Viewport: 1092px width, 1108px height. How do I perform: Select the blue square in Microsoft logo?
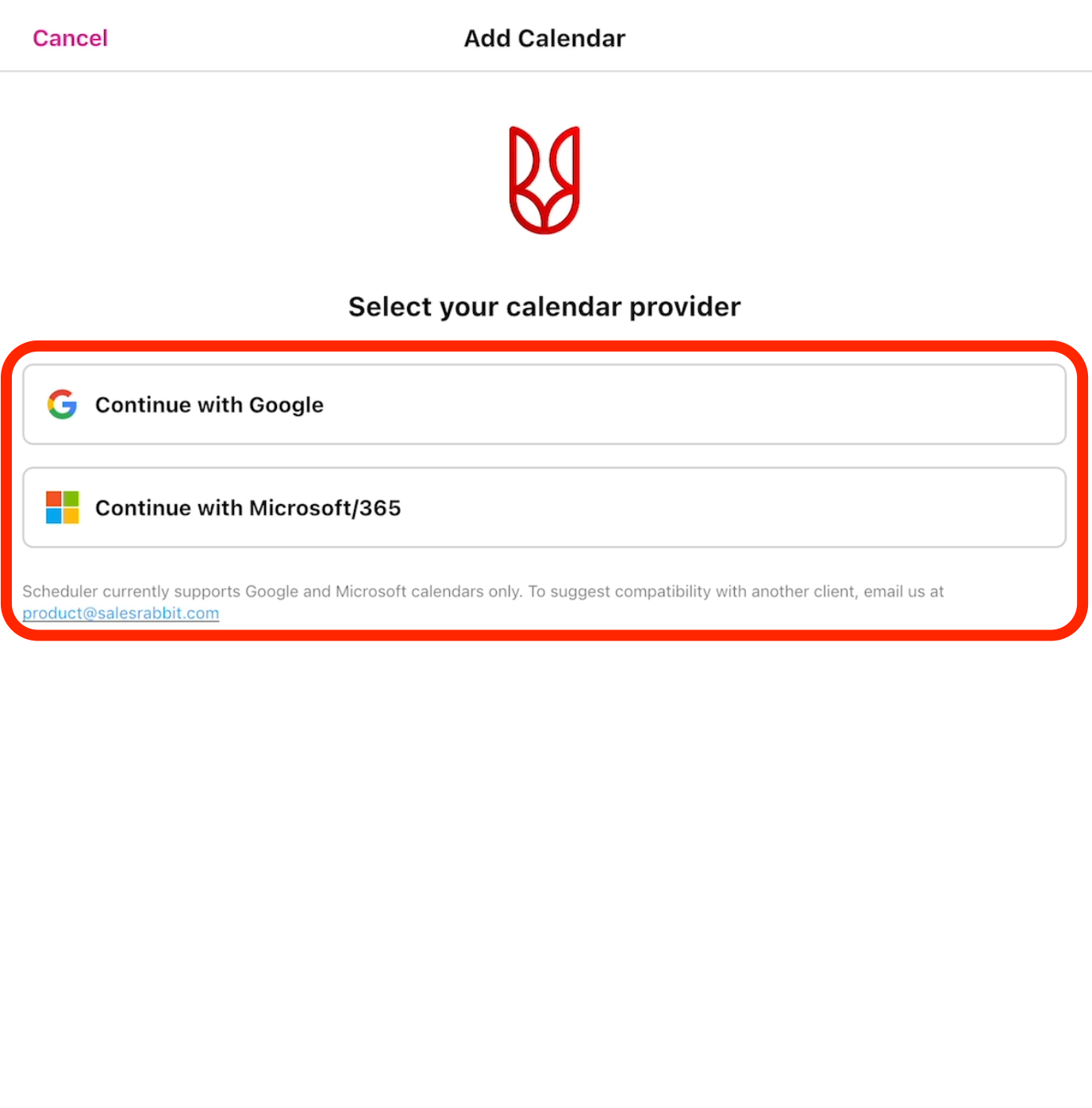[53, 516]
